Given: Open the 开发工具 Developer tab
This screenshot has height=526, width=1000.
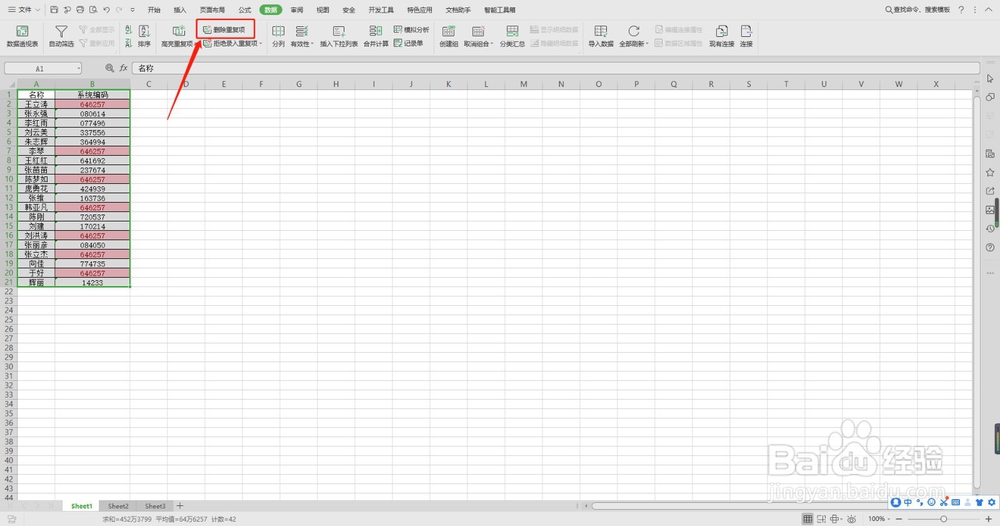Looking at the screenshot, I should (x=381, y=10).
